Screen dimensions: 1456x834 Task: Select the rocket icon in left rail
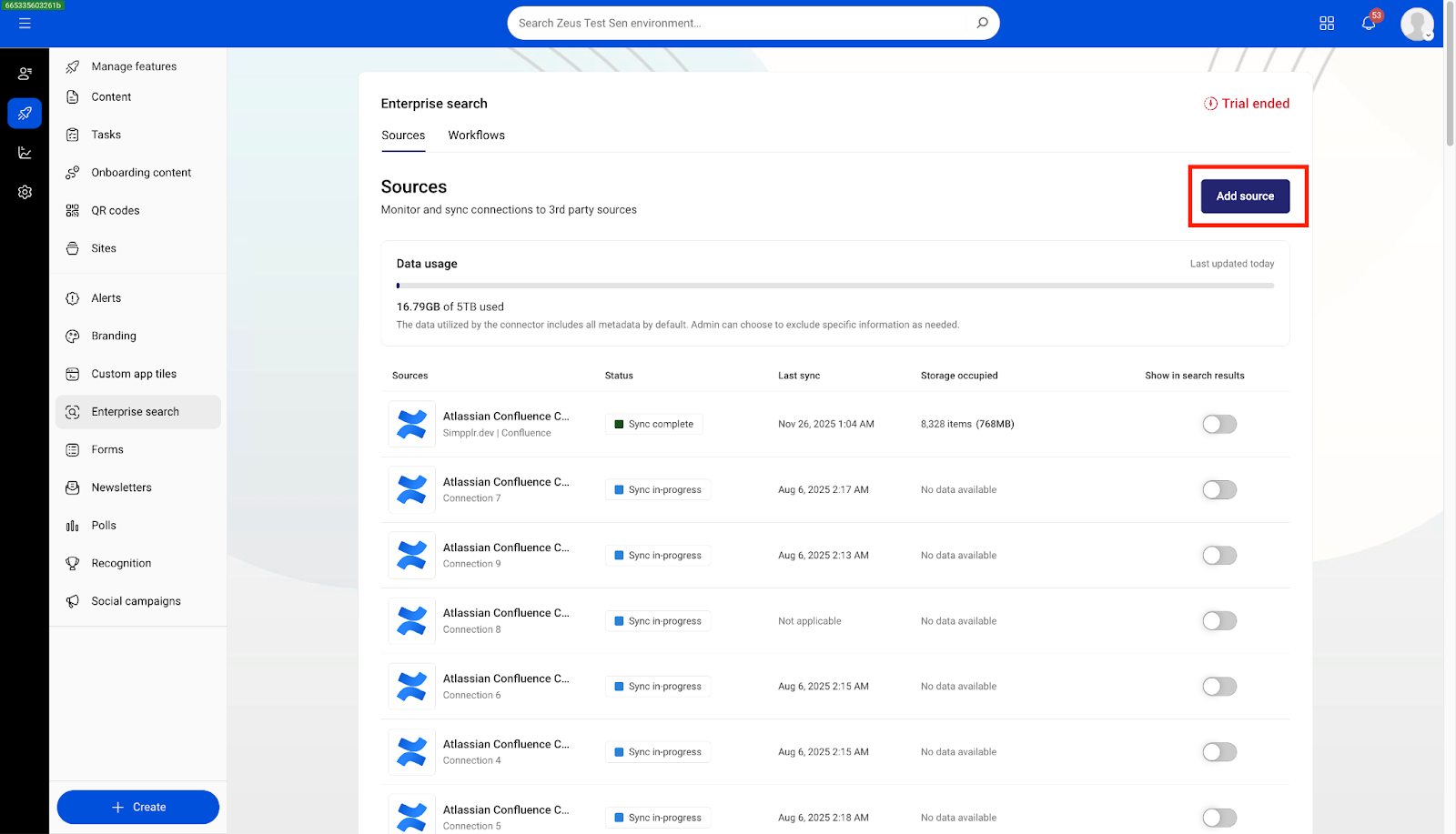(25, 114)
